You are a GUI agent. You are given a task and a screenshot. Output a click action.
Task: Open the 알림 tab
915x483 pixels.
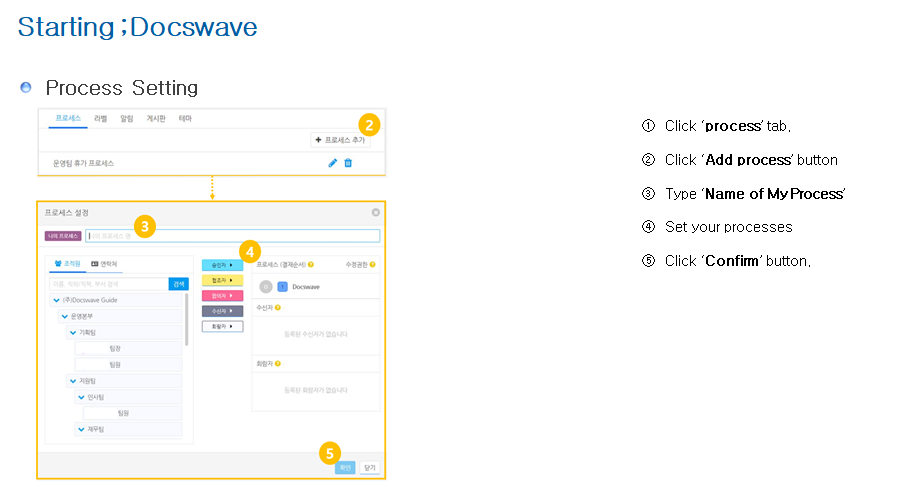pos(127,118)
